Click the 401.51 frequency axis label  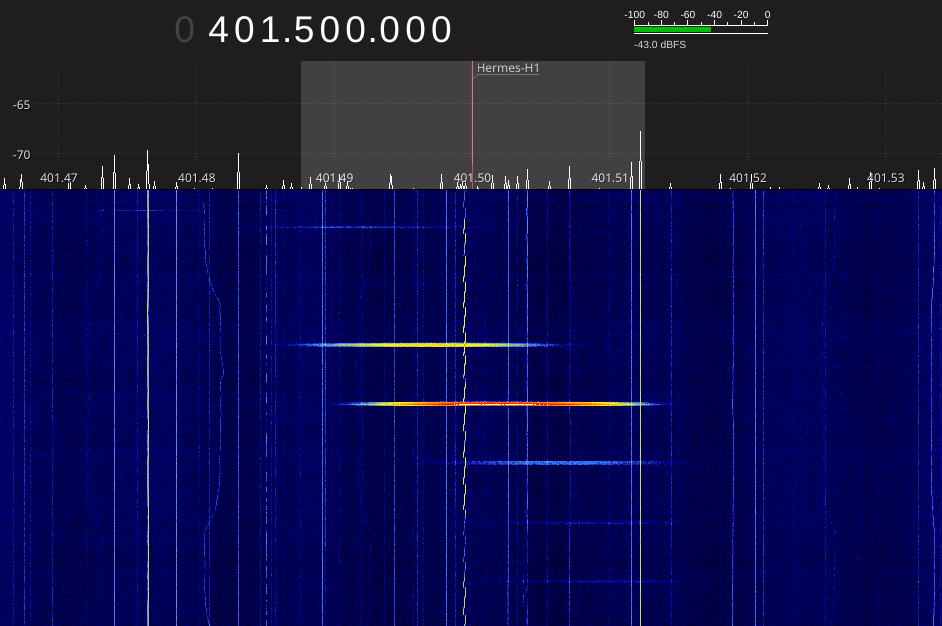(610, 178)
